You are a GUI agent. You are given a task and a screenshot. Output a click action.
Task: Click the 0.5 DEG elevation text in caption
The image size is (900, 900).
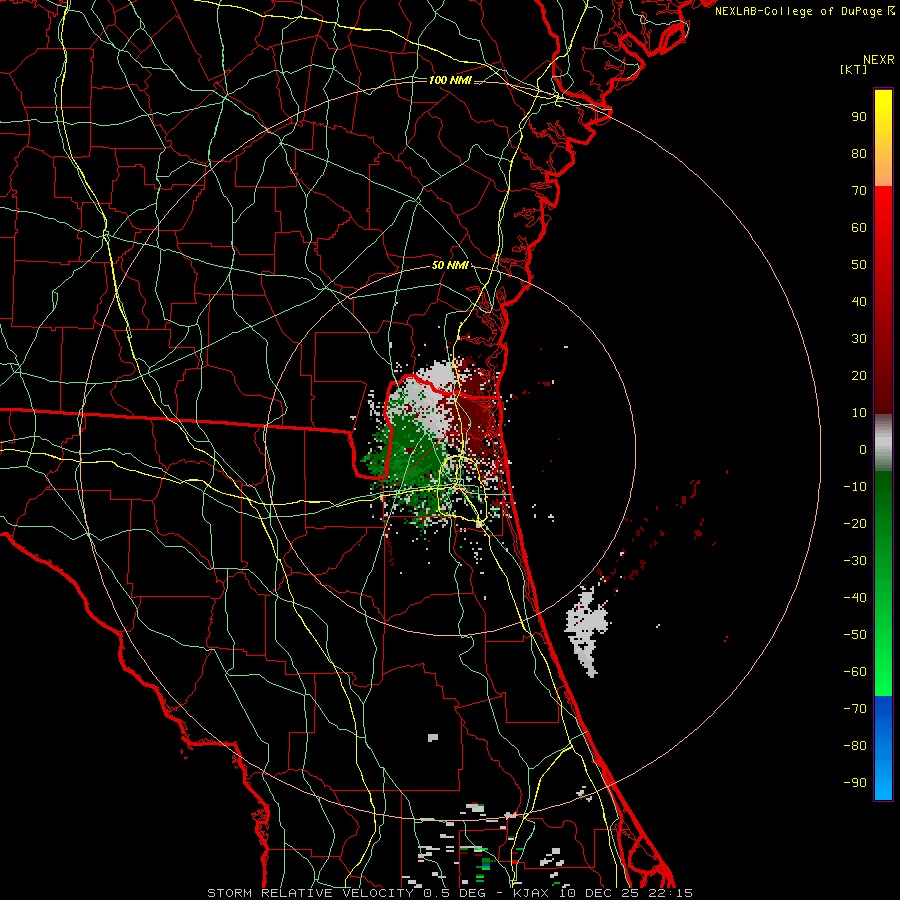(x=455, y=893)
